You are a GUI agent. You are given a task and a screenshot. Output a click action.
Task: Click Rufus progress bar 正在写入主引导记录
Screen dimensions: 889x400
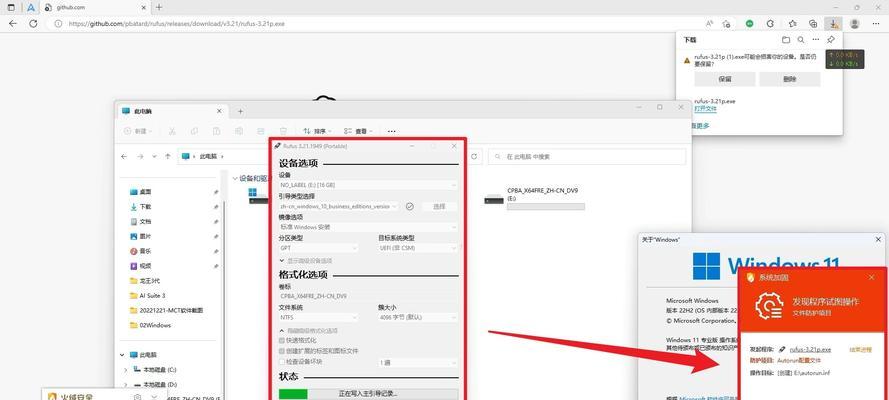point(369,394)
